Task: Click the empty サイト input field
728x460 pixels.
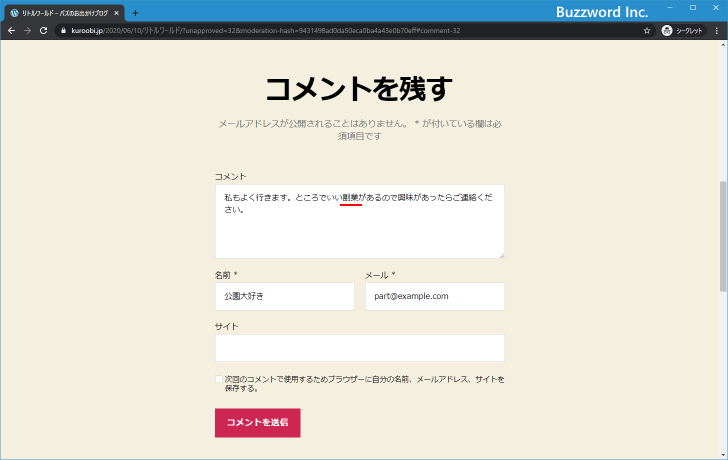Action: (x=360, y=348)
